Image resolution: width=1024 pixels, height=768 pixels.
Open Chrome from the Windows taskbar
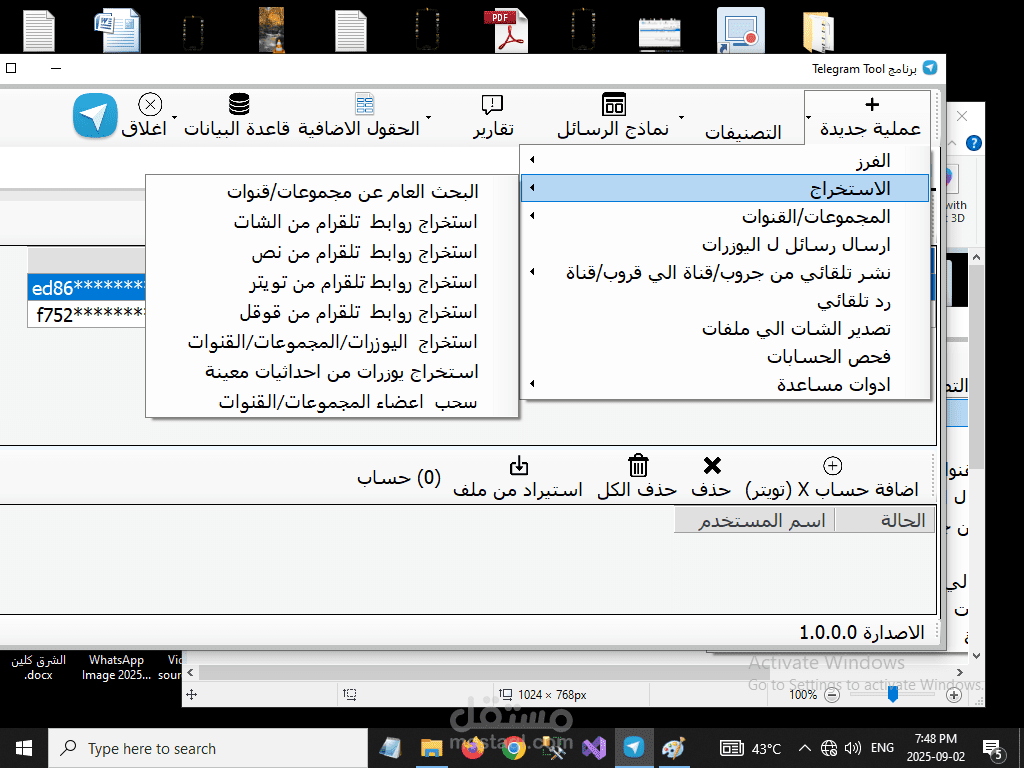(514, 748)
